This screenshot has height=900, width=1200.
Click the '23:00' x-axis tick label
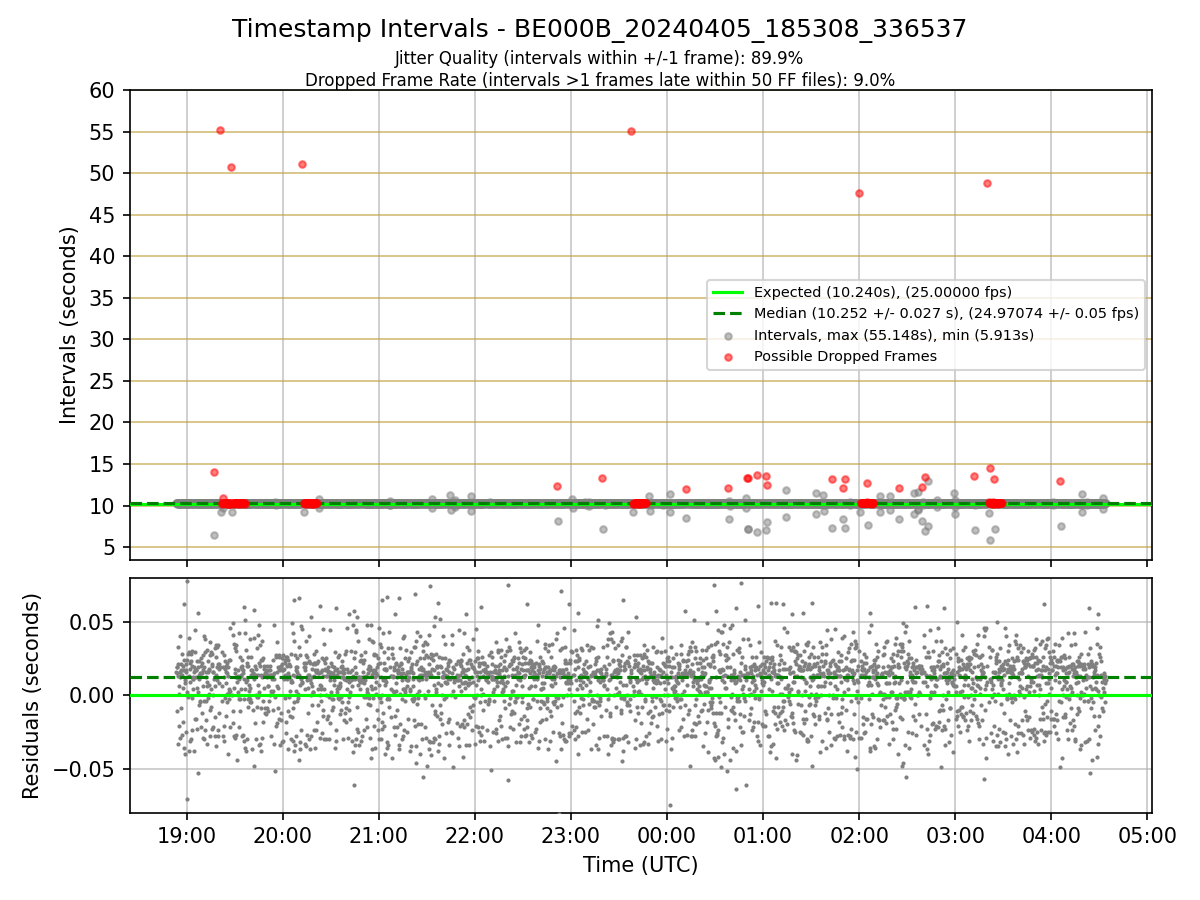571,834
